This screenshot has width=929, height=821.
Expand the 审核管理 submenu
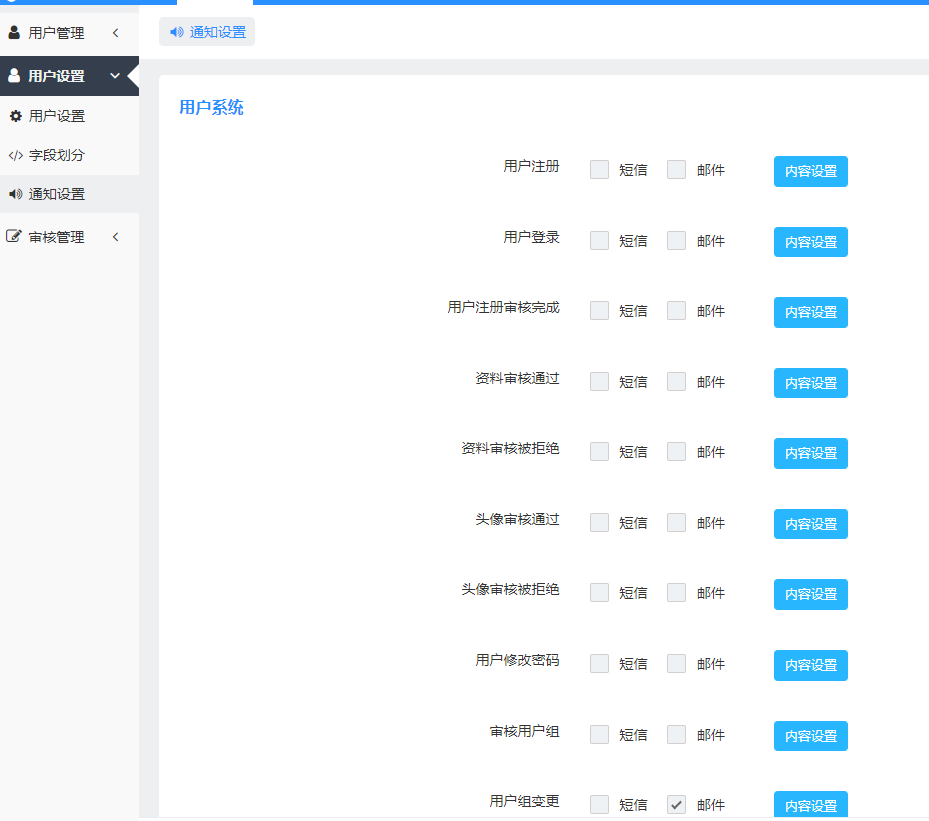coord(115,236)
